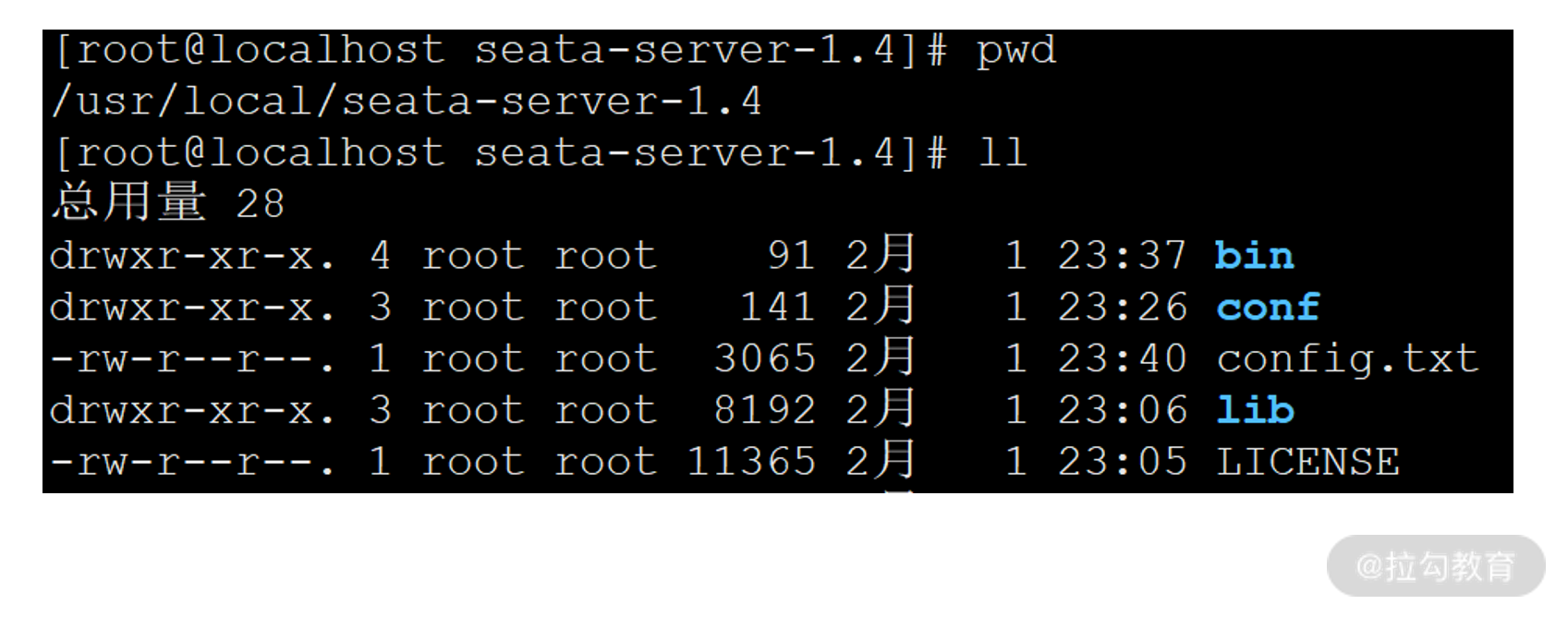Click the size 8192 of lib
This screenshot has height=617, width=1568.
[x=764, y=410]
